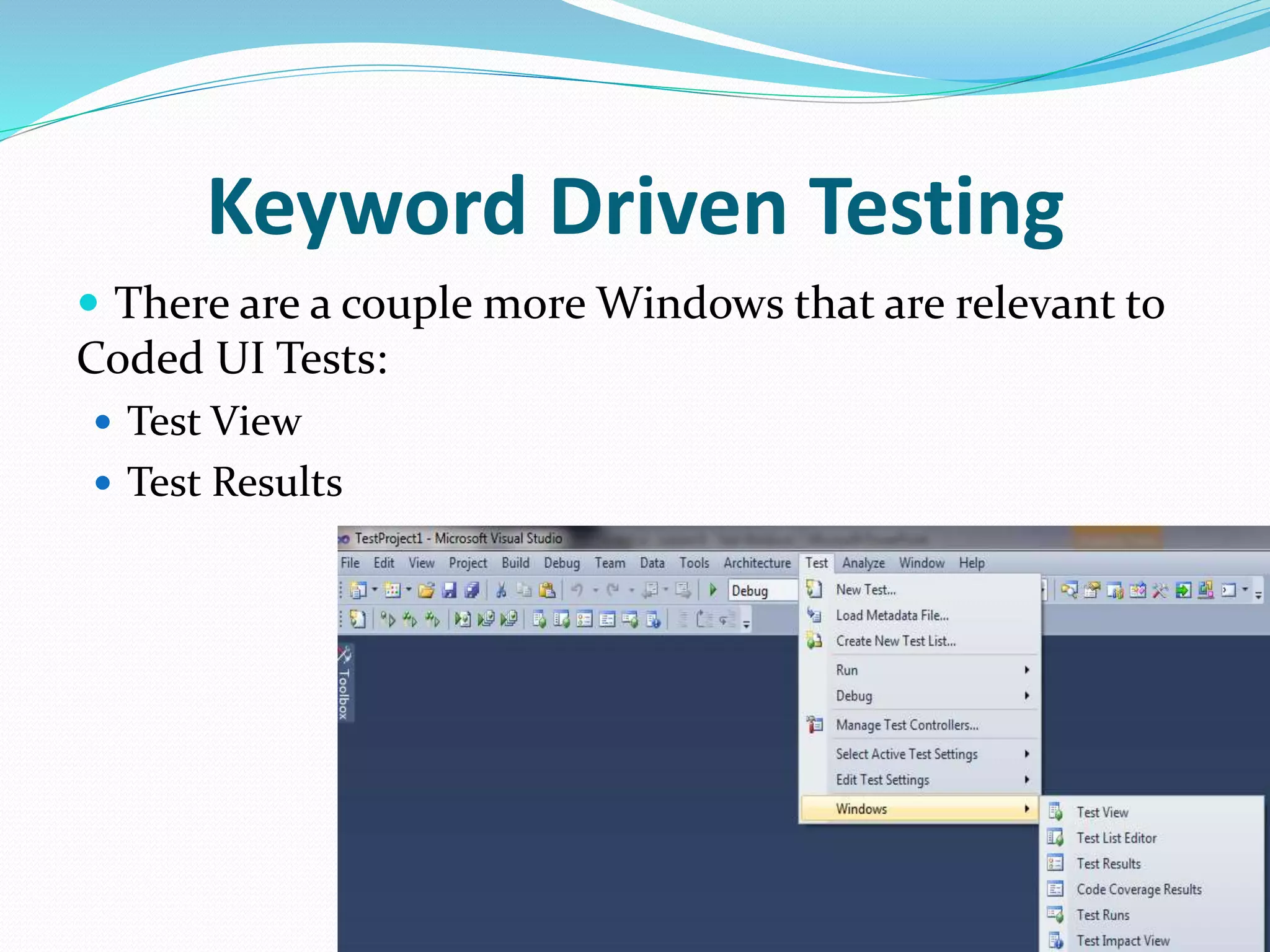The width and height of the screenshot is (1270, 952).
Task: Select Test Results from Windows submenu
Action: click(x=1108, y=863)
